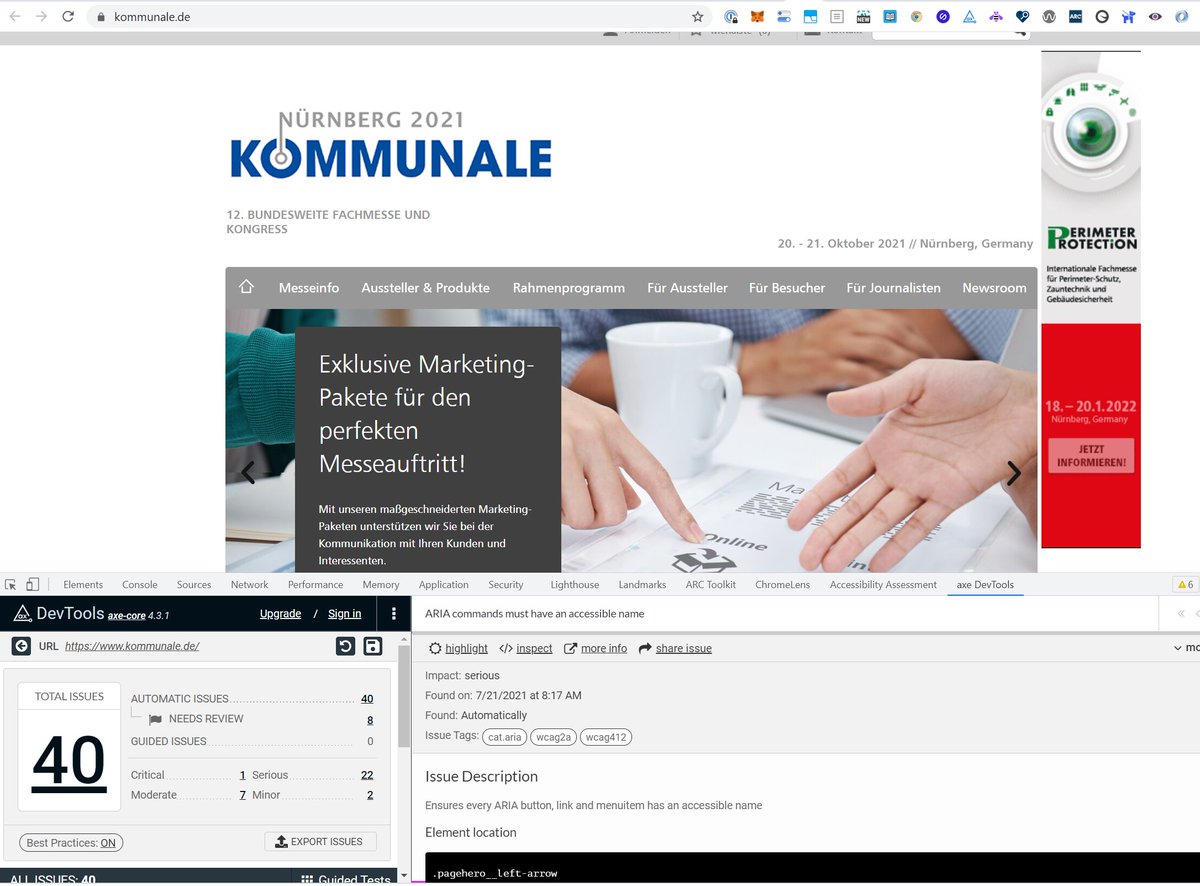Toggle highlight for the ARIA issue
This screenshot has height=886, width=1200.
[434, 648]
